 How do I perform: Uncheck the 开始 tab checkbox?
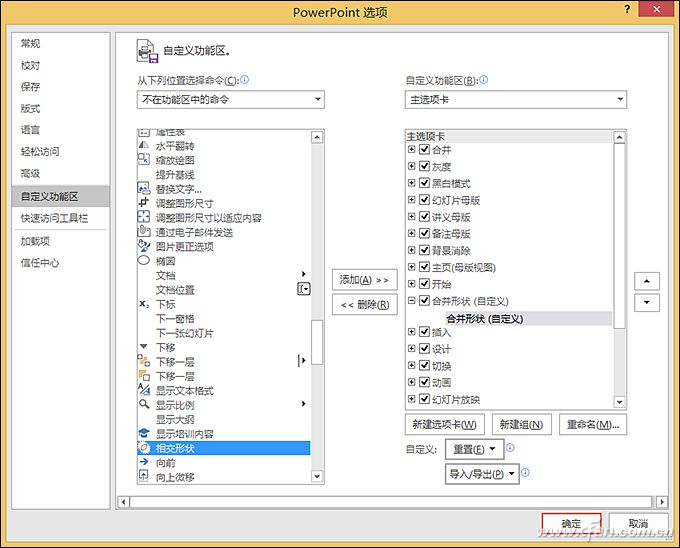coord(425,284)
